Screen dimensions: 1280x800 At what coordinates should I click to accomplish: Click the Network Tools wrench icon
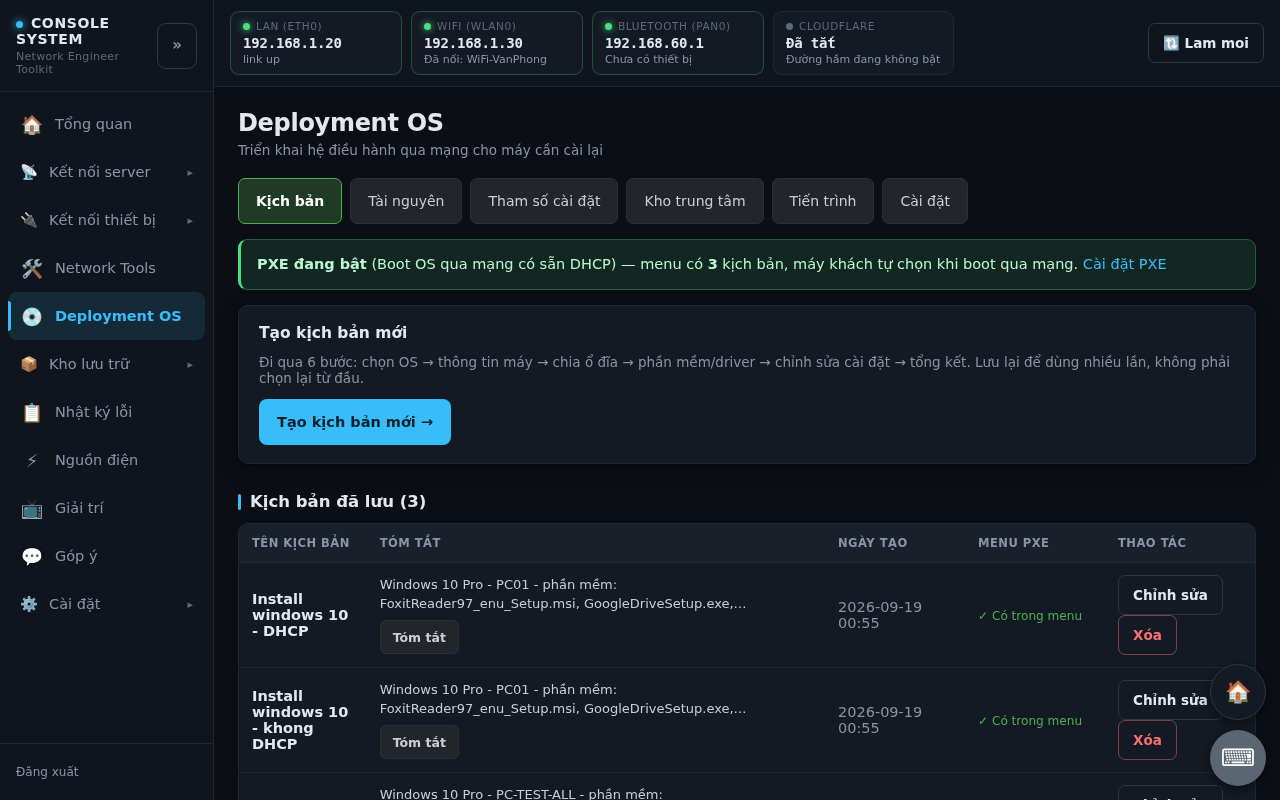(x=32, y=269)
